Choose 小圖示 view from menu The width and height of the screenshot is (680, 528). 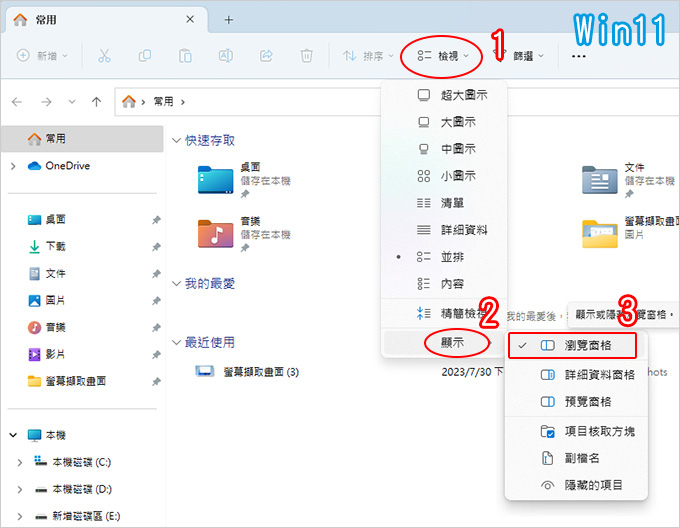[444, 176]
